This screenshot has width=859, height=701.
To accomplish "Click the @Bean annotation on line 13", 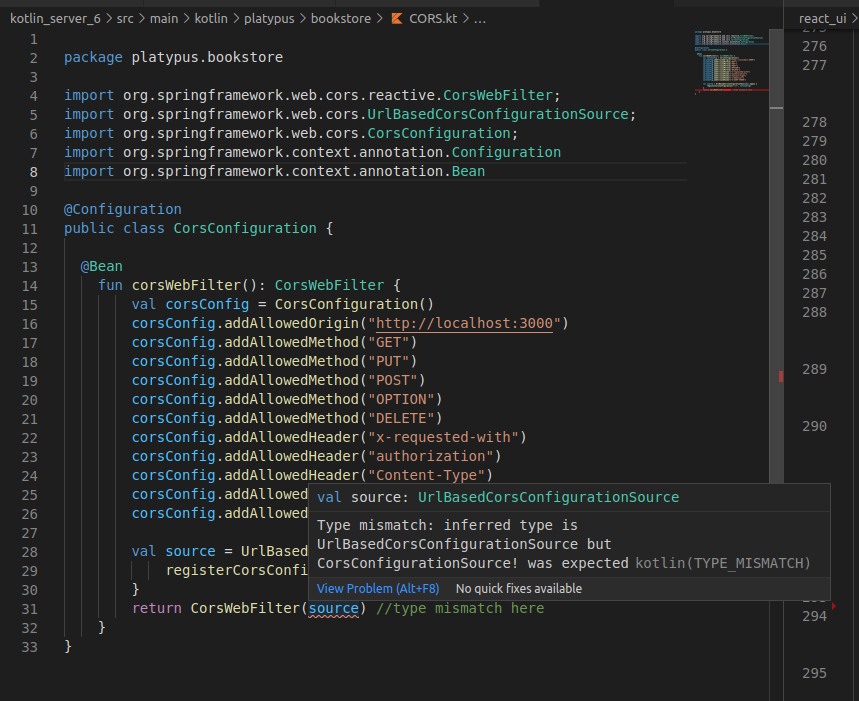I will 102,266.
